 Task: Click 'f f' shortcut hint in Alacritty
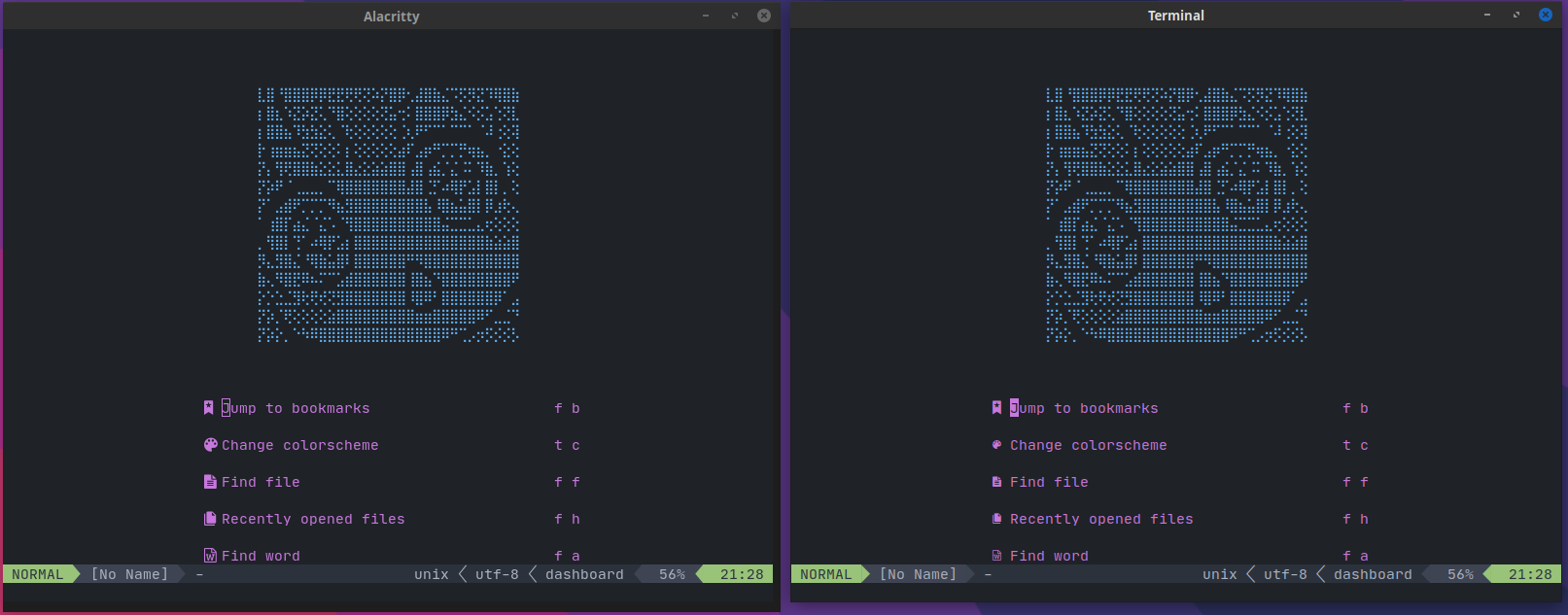tap(567, 482)
